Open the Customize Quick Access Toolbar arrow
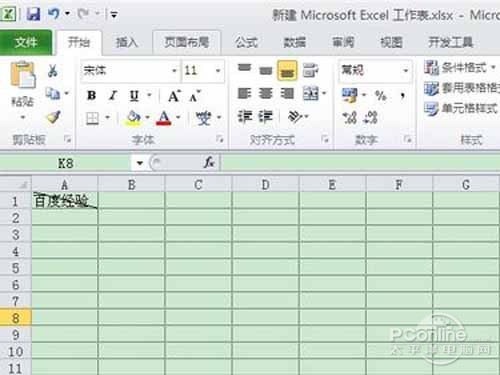This screenshot has width=500, height=375. [114, 14]
